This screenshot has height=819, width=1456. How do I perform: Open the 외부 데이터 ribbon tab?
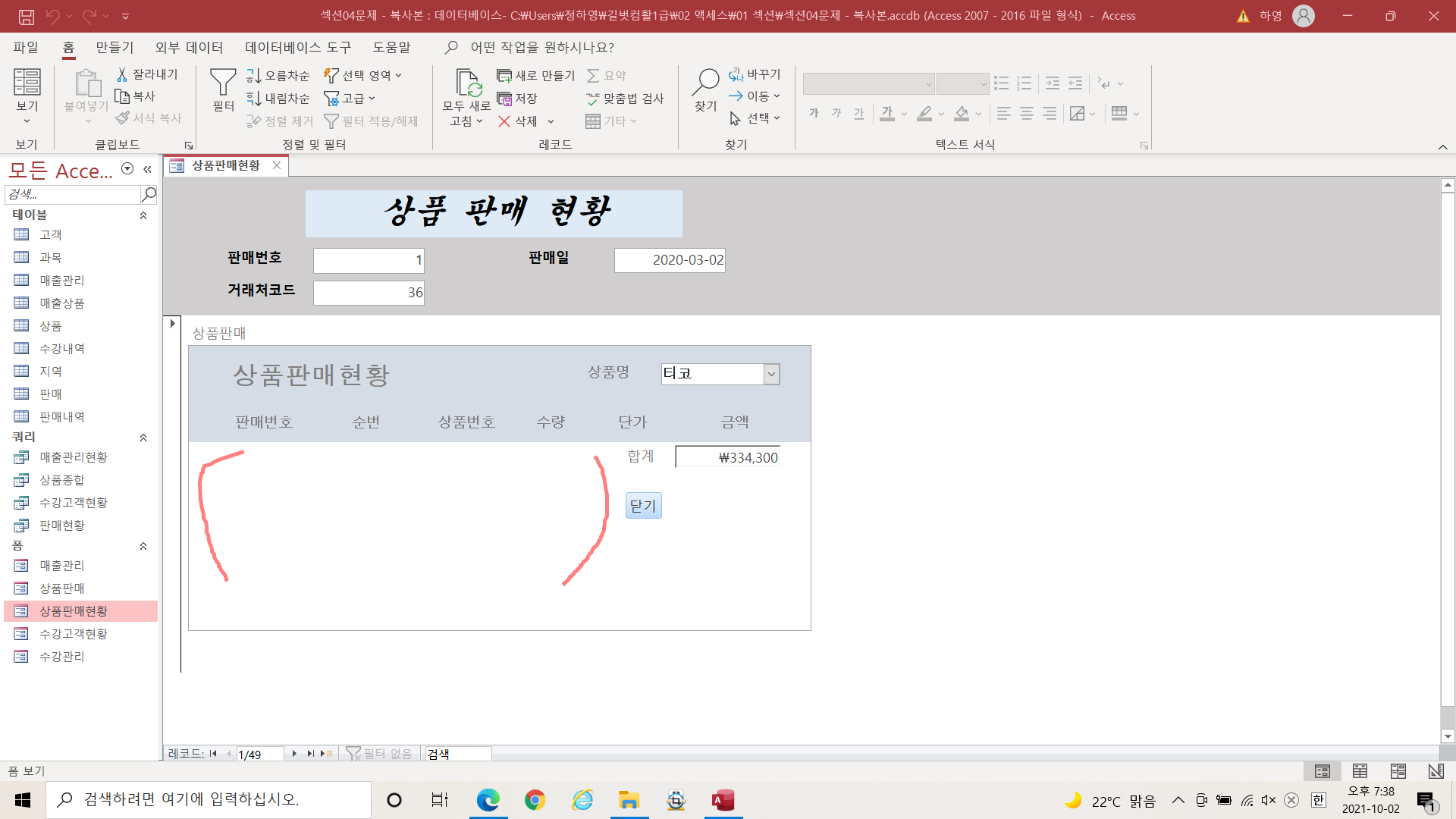click(x=189, y=47)
